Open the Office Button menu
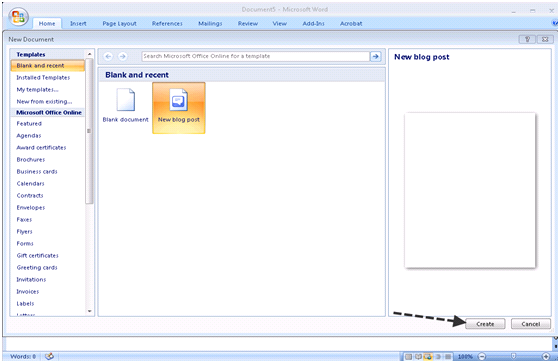 click(x=18, y=17)
